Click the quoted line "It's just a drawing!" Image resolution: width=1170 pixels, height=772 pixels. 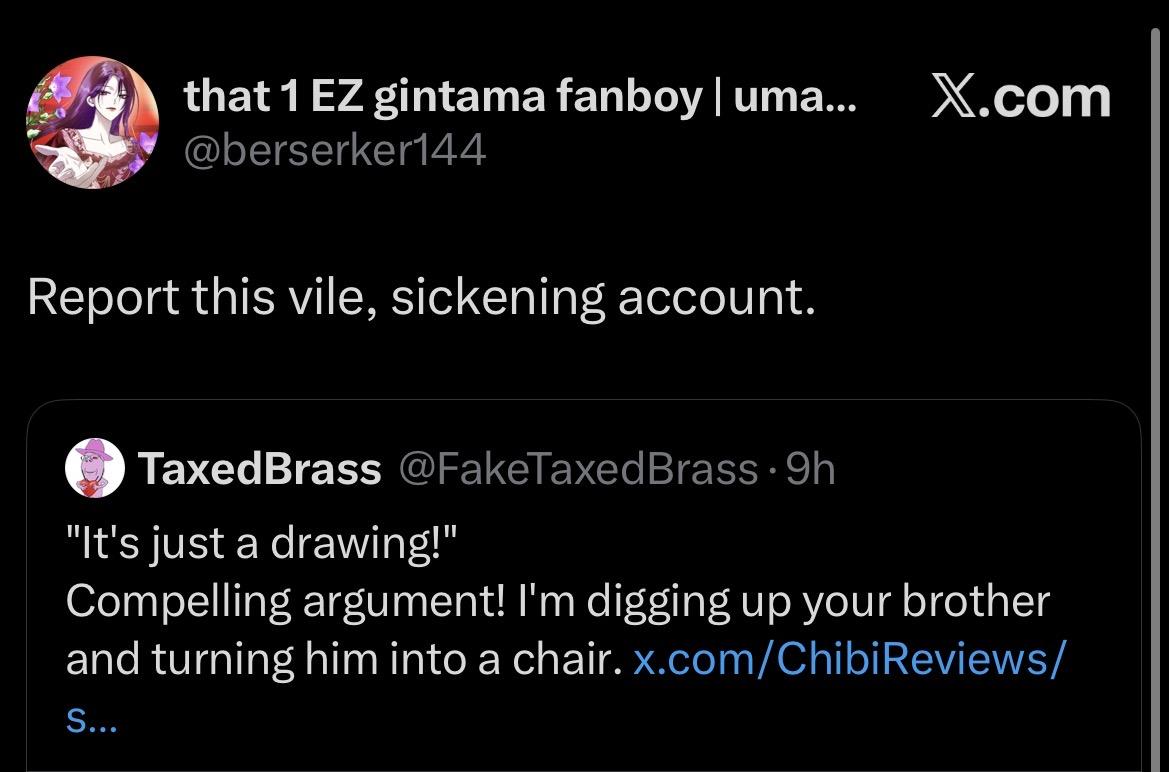click(x=262, y=544)
